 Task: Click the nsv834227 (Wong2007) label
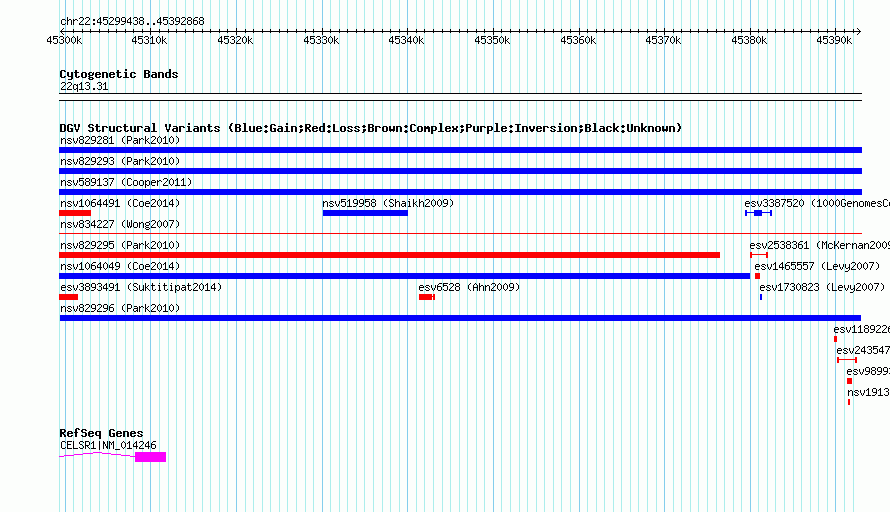(120, 224)
